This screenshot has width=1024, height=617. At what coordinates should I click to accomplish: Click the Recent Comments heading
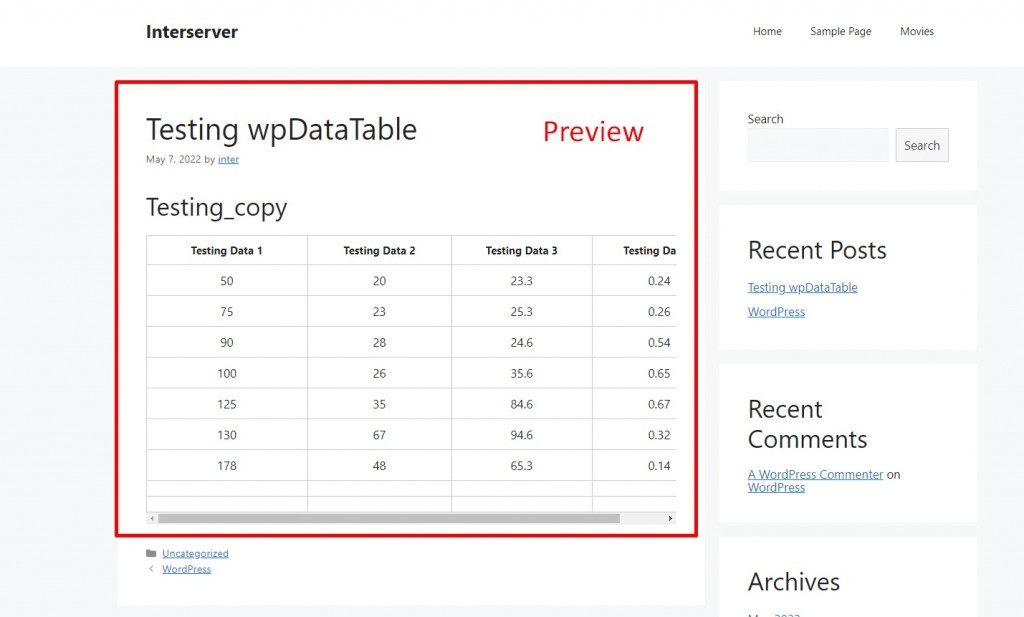pyautogui.click(x=807, y=424)
